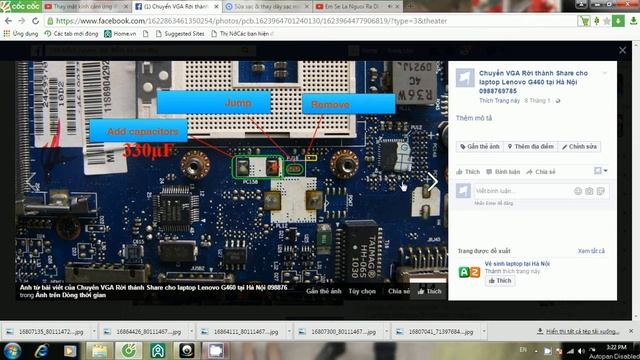Click Bình luận action link
Image resolution: width=640 pixels, height=360 pixels.
point(503,172)
